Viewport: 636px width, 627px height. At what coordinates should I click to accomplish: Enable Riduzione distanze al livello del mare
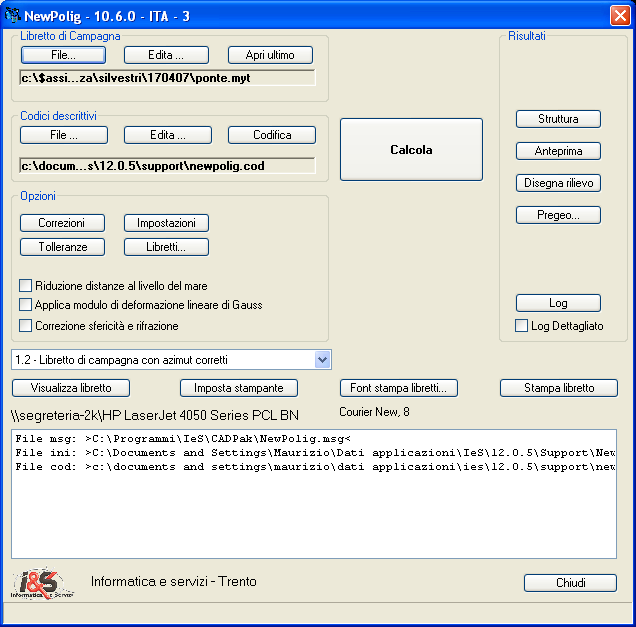pyautogui.click(x=26, y=285)
